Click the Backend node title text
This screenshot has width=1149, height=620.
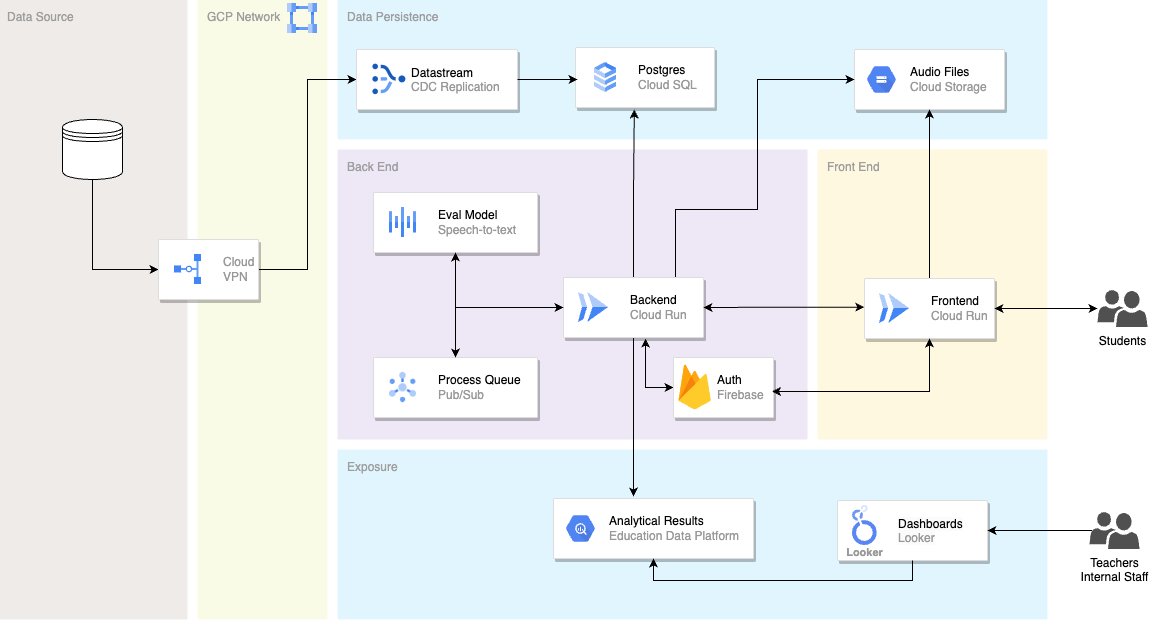[653, 300]
